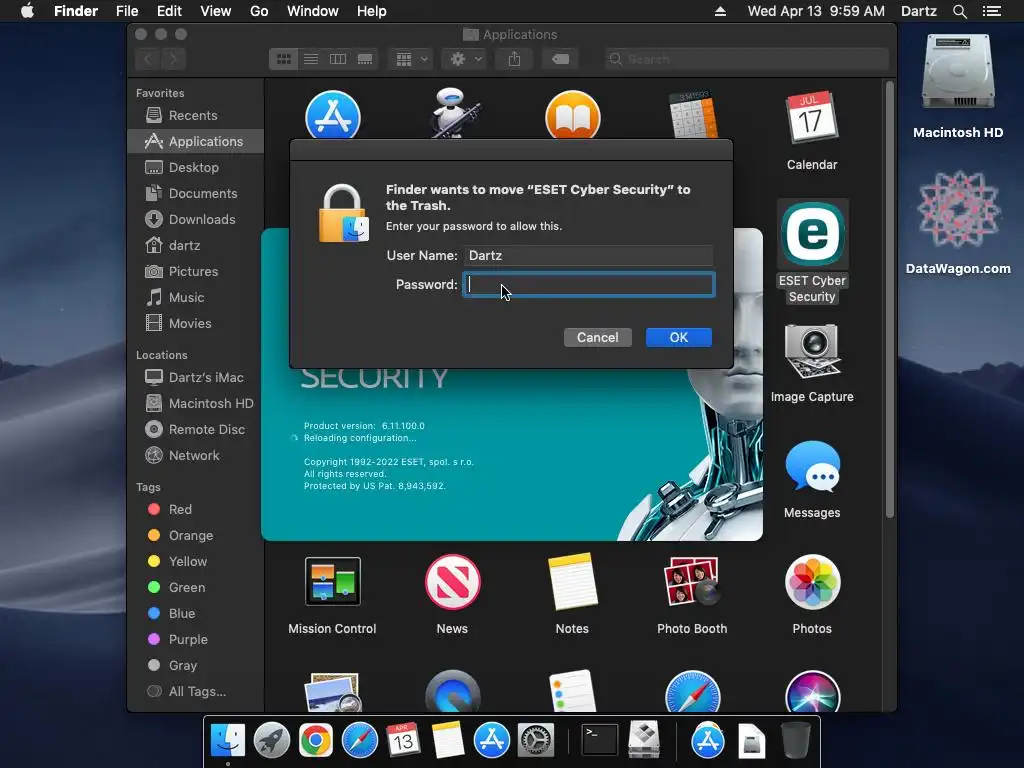Open the yellow Notes icon in Dock

point(447,740)
